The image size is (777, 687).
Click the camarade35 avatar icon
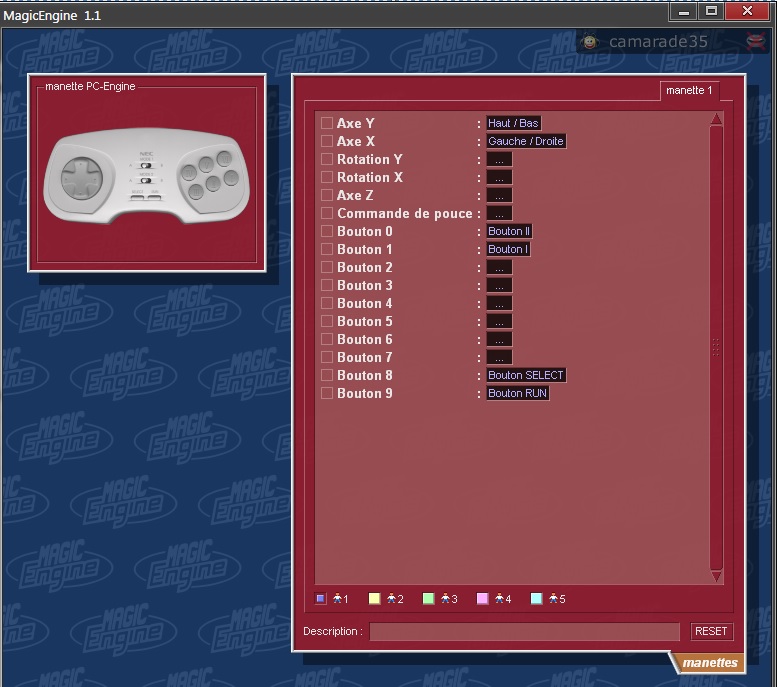590,42
